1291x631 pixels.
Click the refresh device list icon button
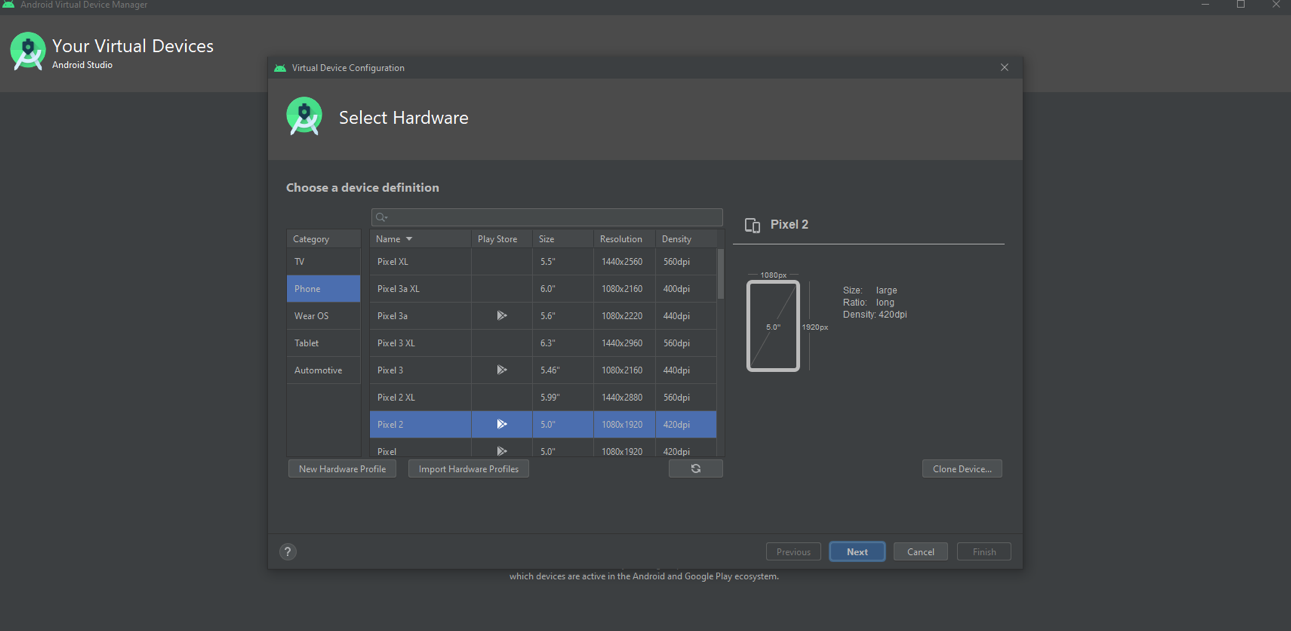[x=695, y=469]
